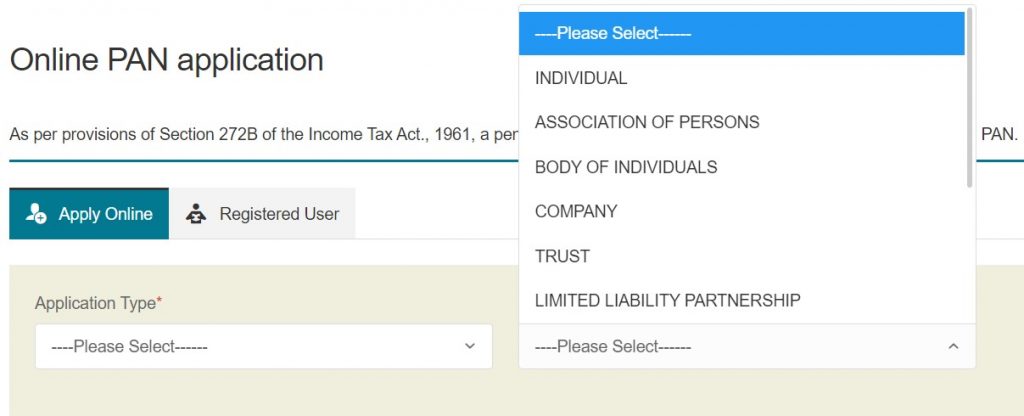The image size is (1024, 416).
Task: Choose the highlighted Please Select option
Action: coord(742,33)
